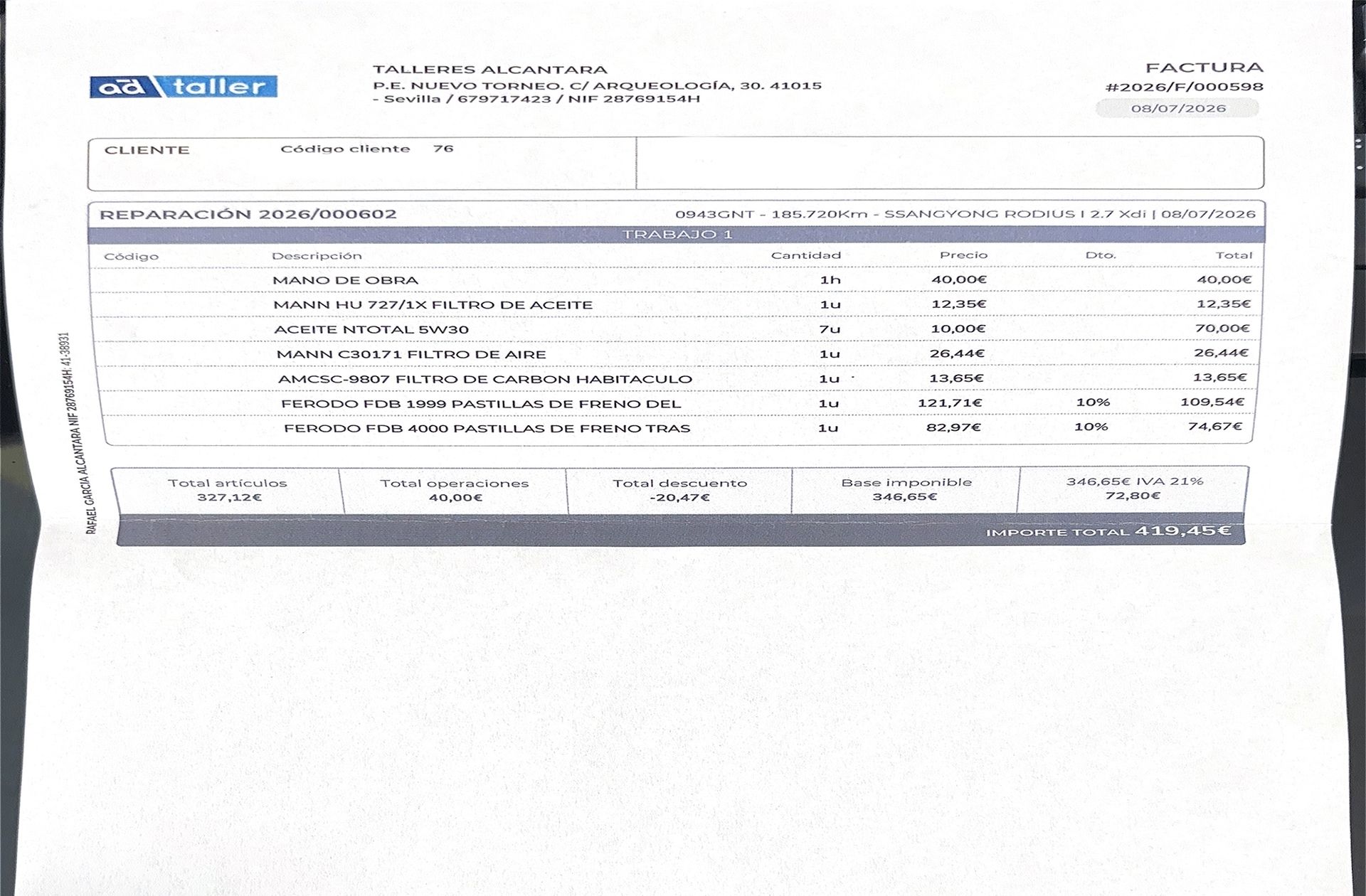Select the Dto. column header
This screenshot has height=896, width=1366.
pyautogui.click(x=1101, y=255)
